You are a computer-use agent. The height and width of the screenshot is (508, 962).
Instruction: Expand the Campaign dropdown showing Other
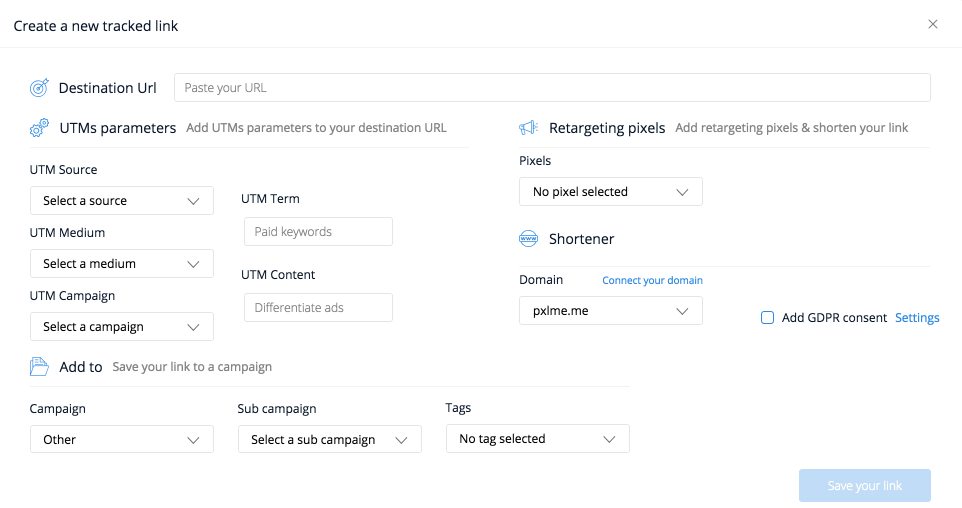[x=122, y=439]
